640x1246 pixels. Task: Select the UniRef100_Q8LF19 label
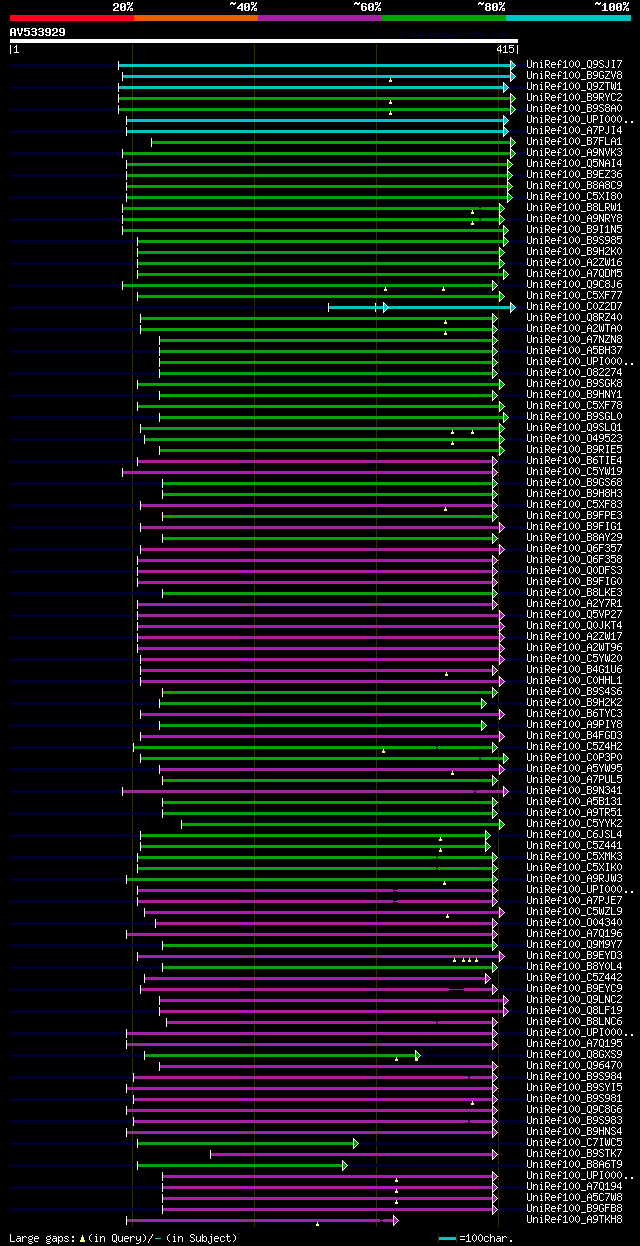pos(574,1010)
